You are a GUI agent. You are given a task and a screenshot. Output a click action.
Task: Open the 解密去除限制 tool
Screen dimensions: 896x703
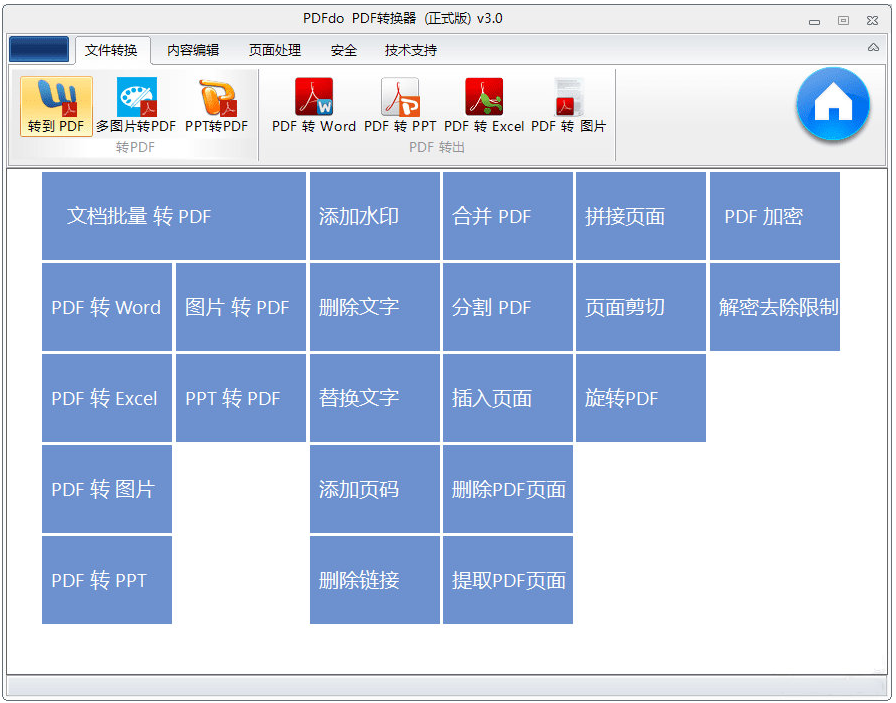(x=774, y=307)
